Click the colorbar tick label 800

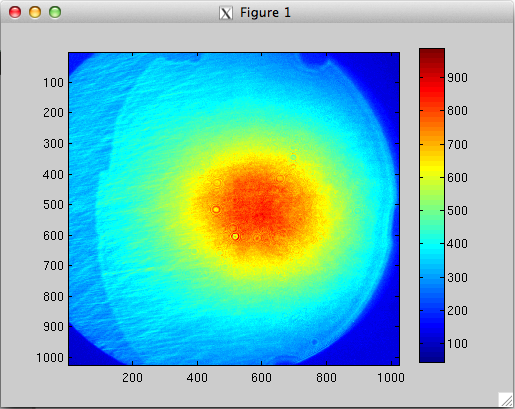coord(457,111)
